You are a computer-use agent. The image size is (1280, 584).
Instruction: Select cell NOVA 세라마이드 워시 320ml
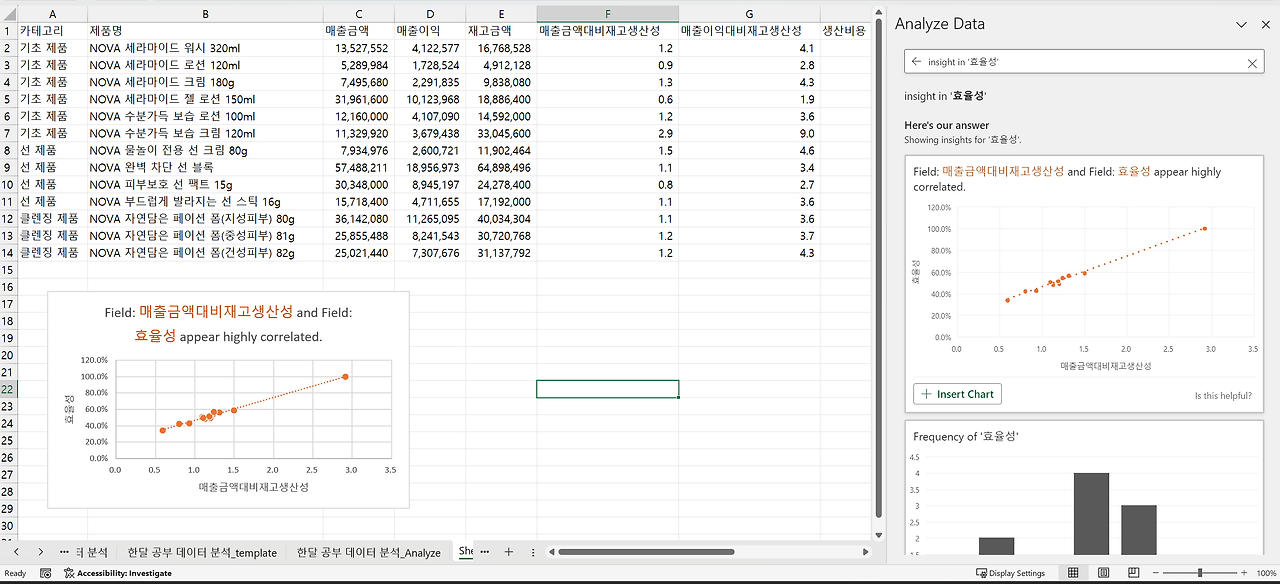pos(205,48)
